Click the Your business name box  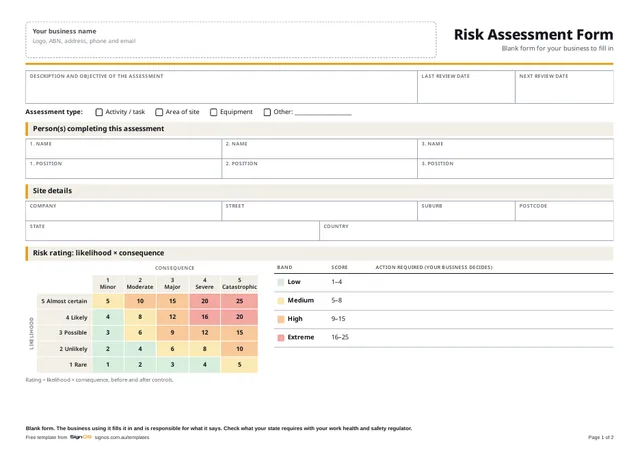[x=231, y=40]
